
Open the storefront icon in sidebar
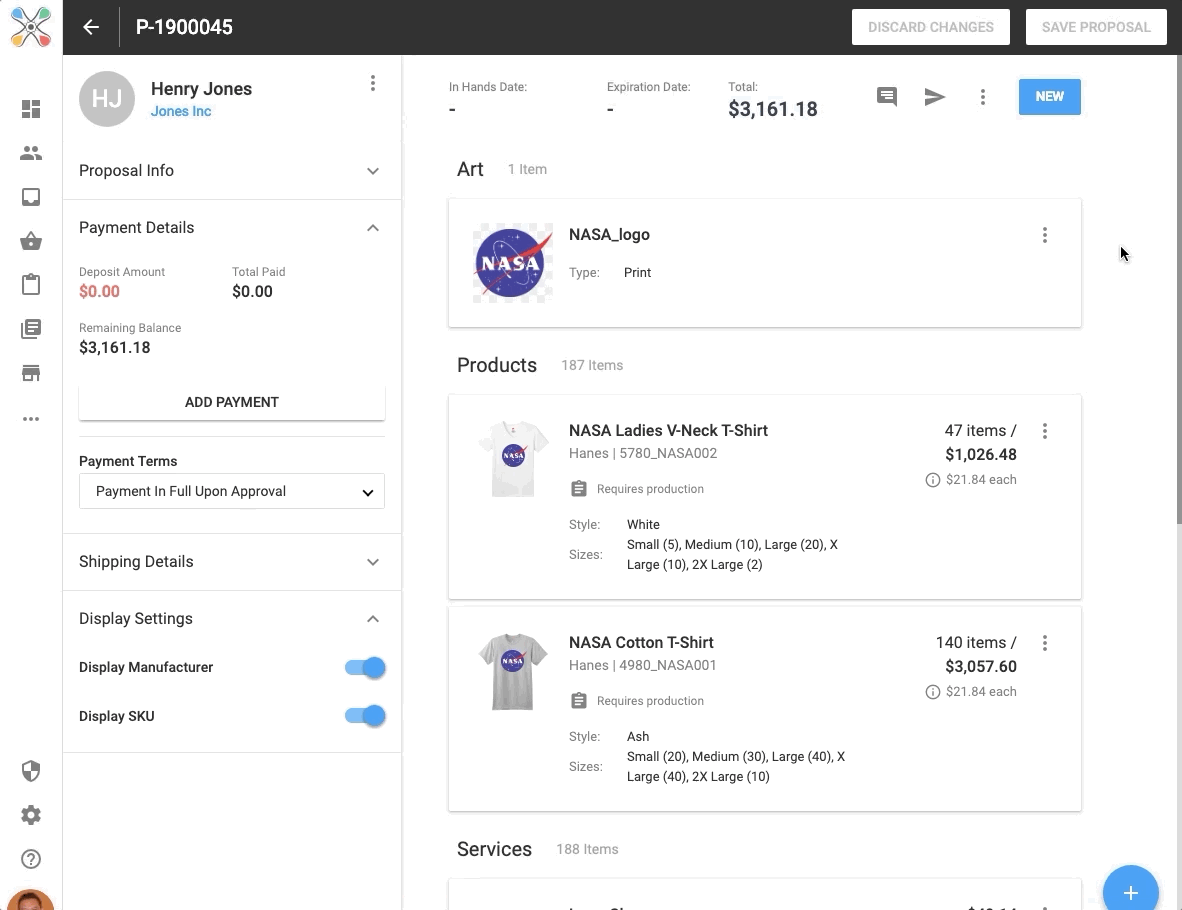coord(31,373)
